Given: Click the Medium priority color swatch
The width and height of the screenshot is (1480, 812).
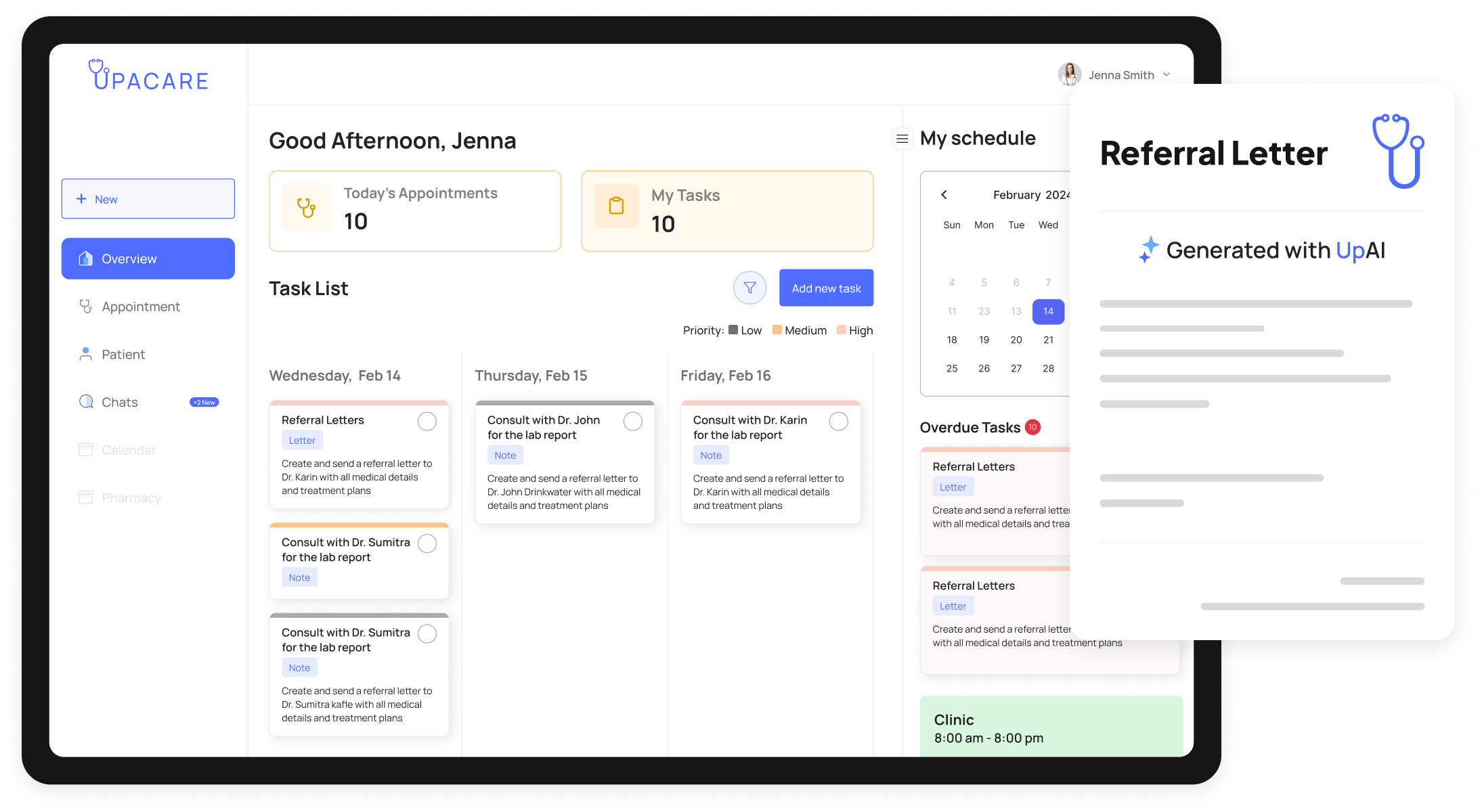Looking at the screenshot, I should point(777,330).
